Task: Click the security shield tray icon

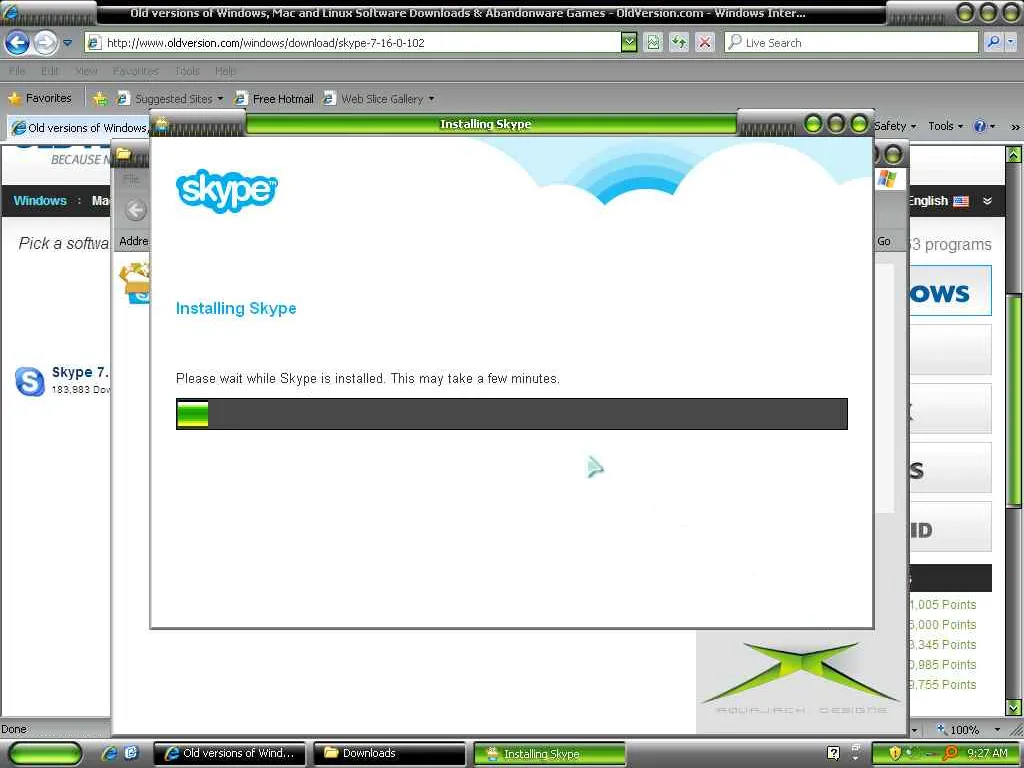Action: tap(894, 753)
